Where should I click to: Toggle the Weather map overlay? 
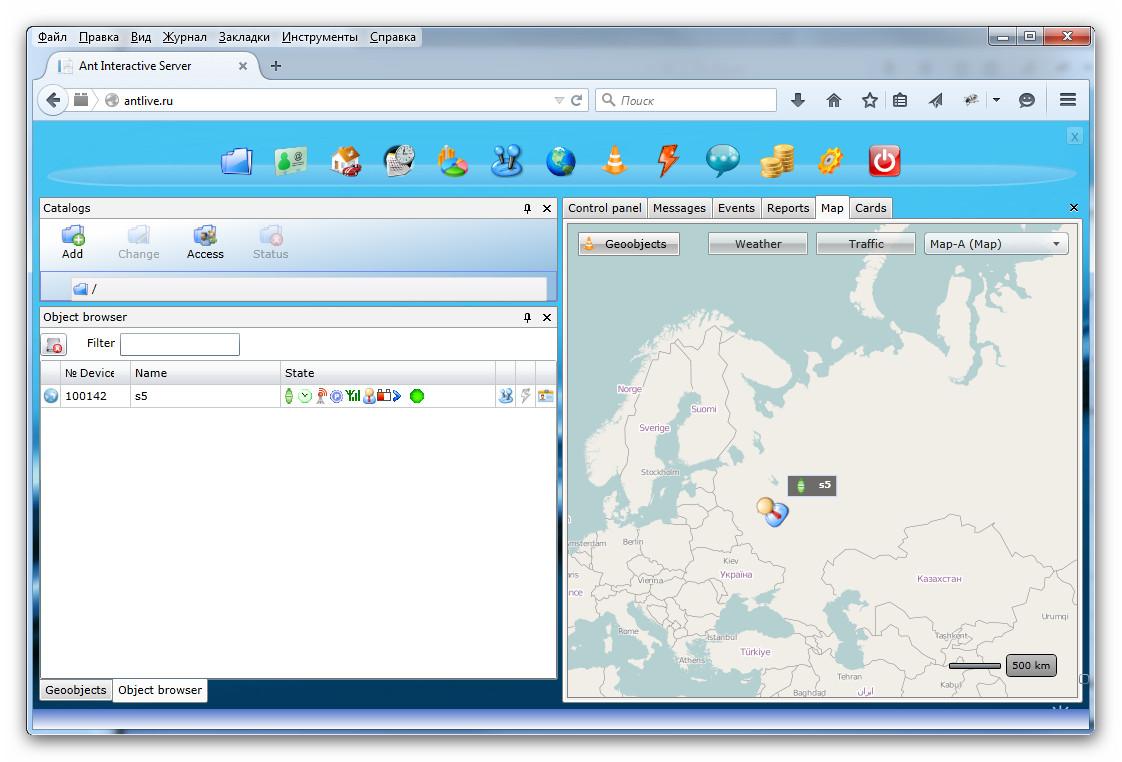click(x=758, y=244)
